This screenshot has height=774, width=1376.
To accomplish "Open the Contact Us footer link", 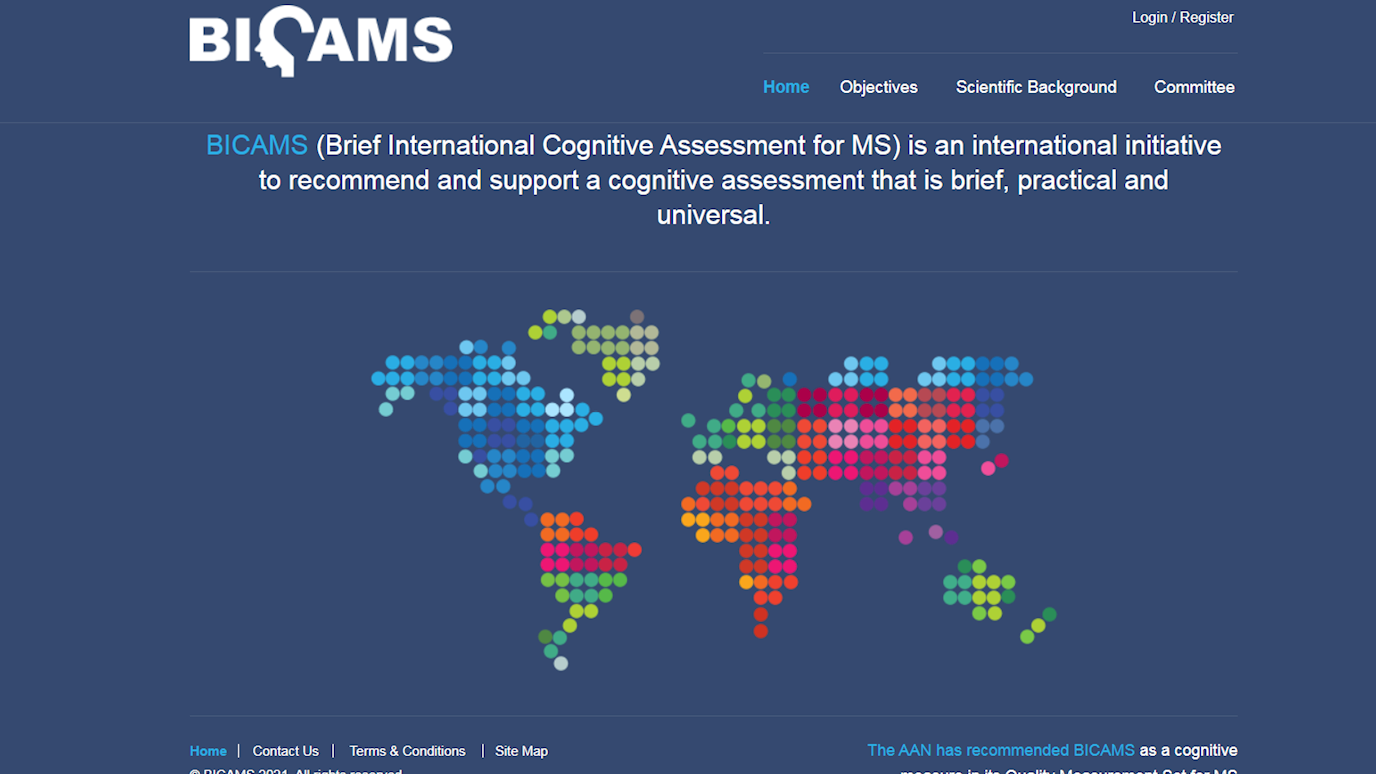I will click(285, 751).
